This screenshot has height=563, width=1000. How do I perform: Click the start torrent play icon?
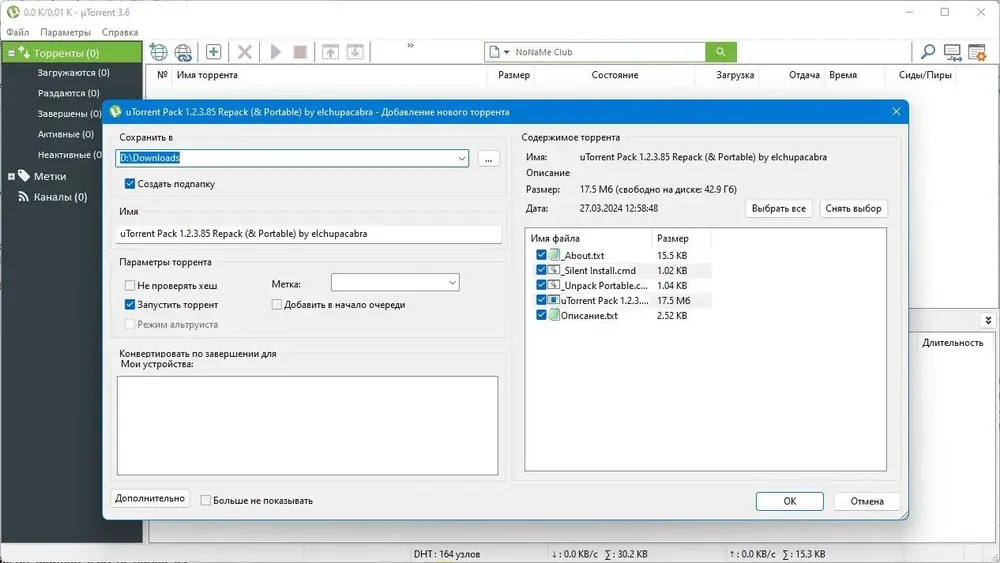276,52
